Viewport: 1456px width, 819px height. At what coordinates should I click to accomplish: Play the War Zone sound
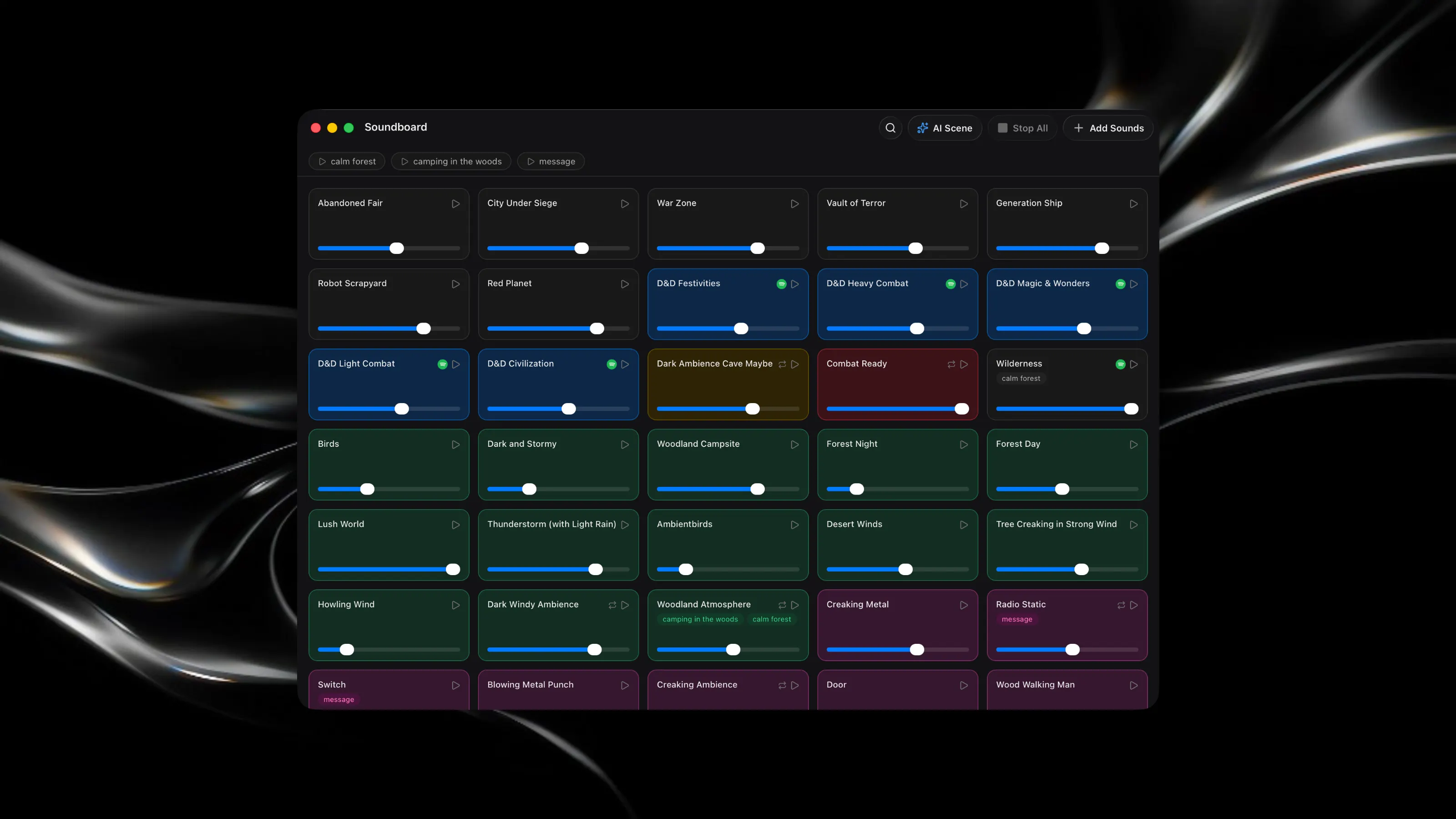tap(795, 203)
